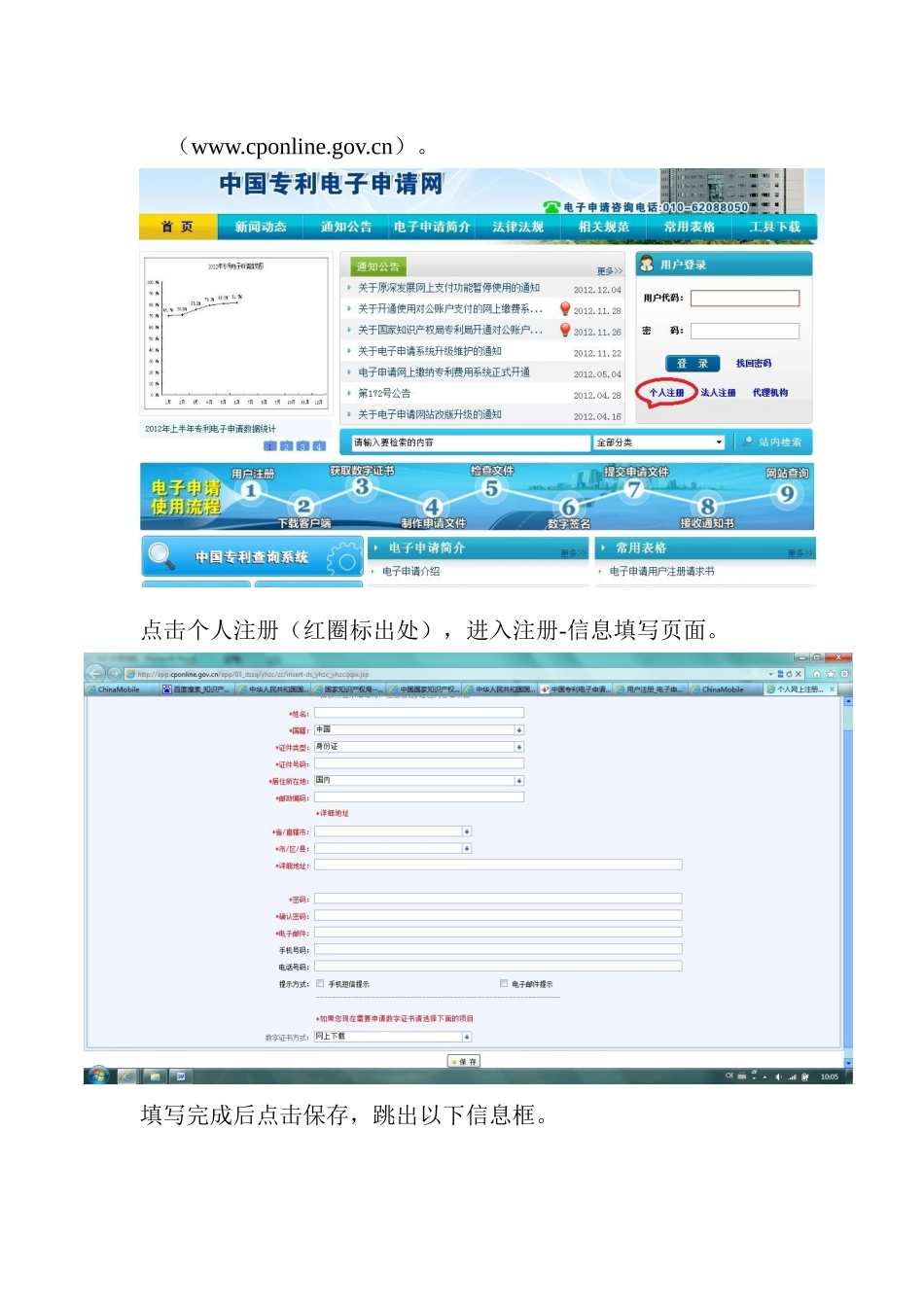924x1307 pixels.
Task: Open 通知公告 nav tab
Action: [x=346, y=227]
